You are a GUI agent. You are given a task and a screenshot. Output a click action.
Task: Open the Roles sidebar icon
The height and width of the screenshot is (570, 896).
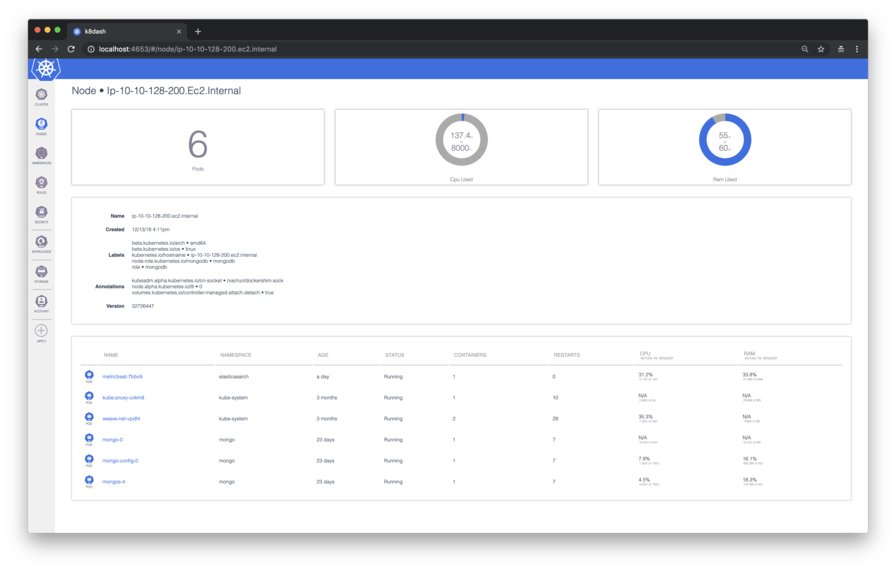point(41,184)
